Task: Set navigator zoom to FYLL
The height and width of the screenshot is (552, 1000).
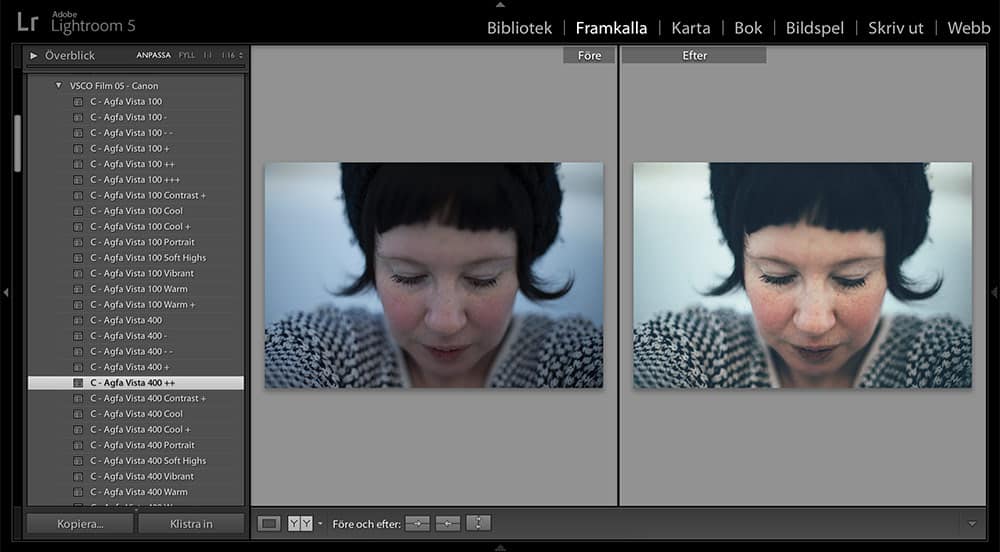Action: (187, 56)
